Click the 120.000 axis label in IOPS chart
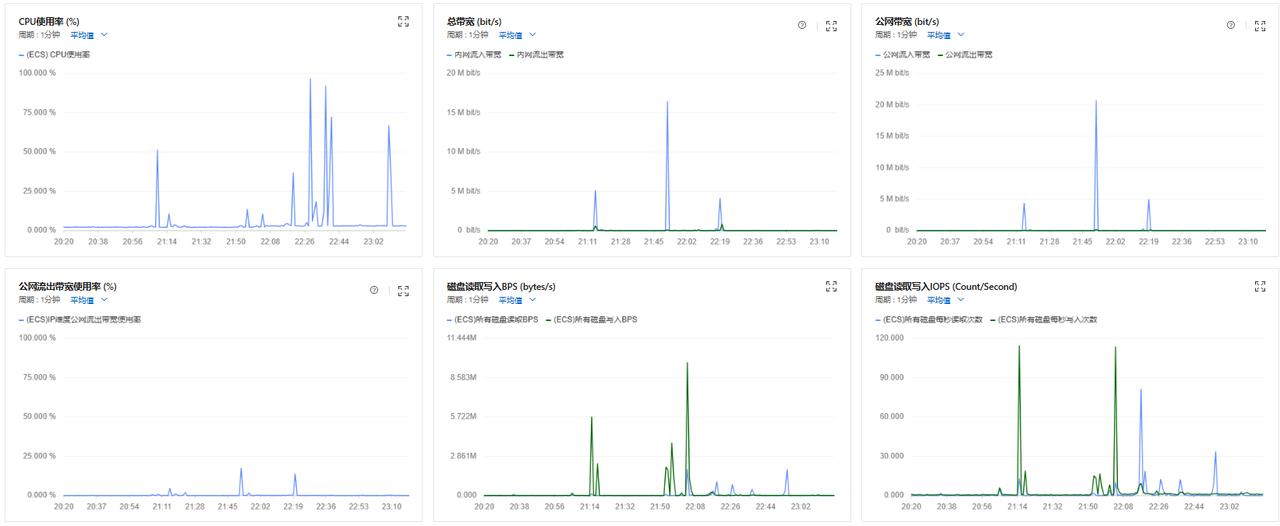The image size is (1280, 526). [891, 337]
